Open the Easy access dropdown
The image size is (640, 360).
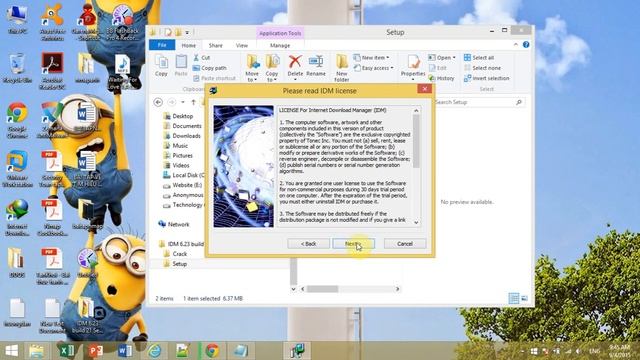pyautogui.click(x=373, y=68)
